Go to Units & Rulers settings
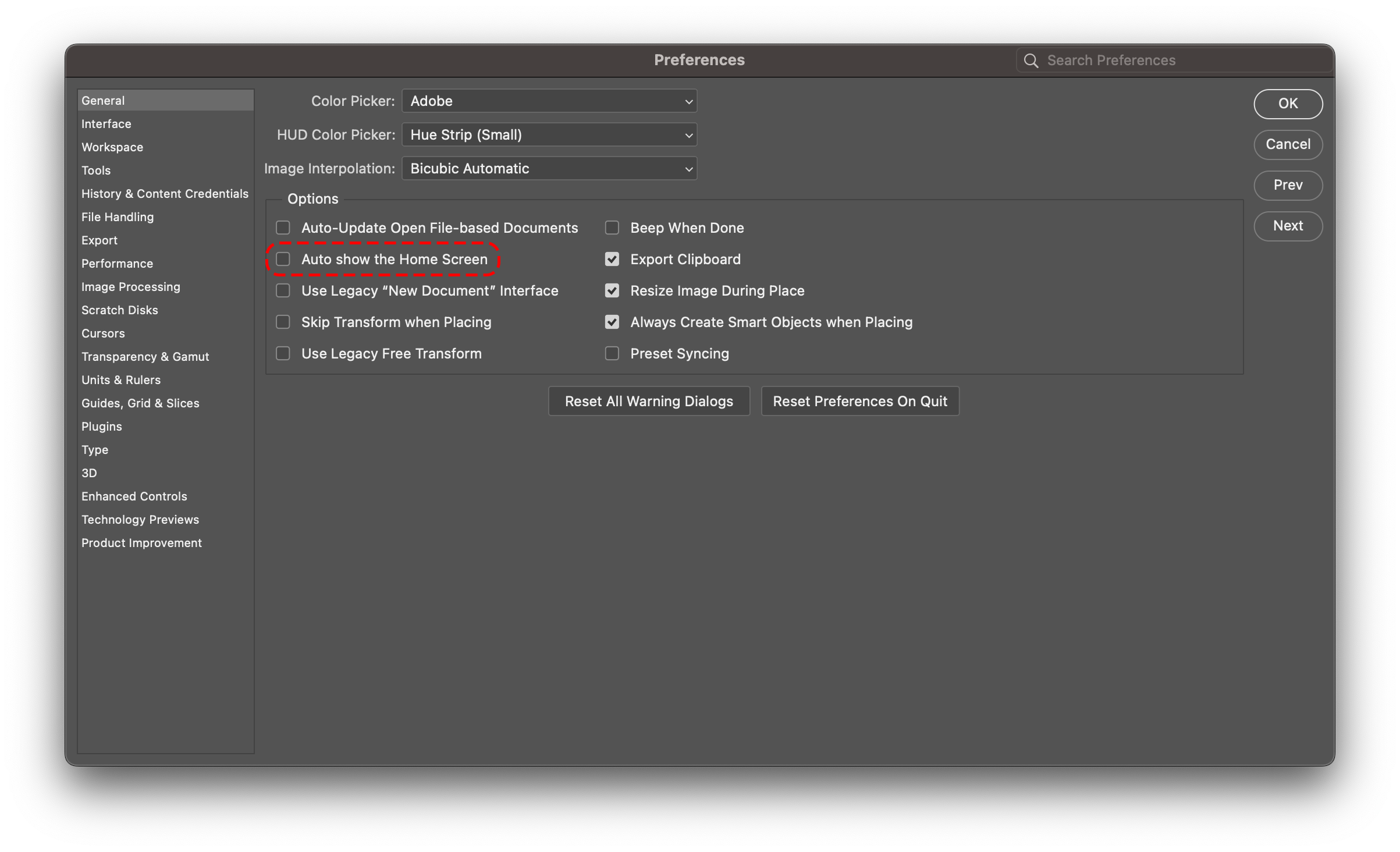The image size is (1400, 852). [120, 380]
